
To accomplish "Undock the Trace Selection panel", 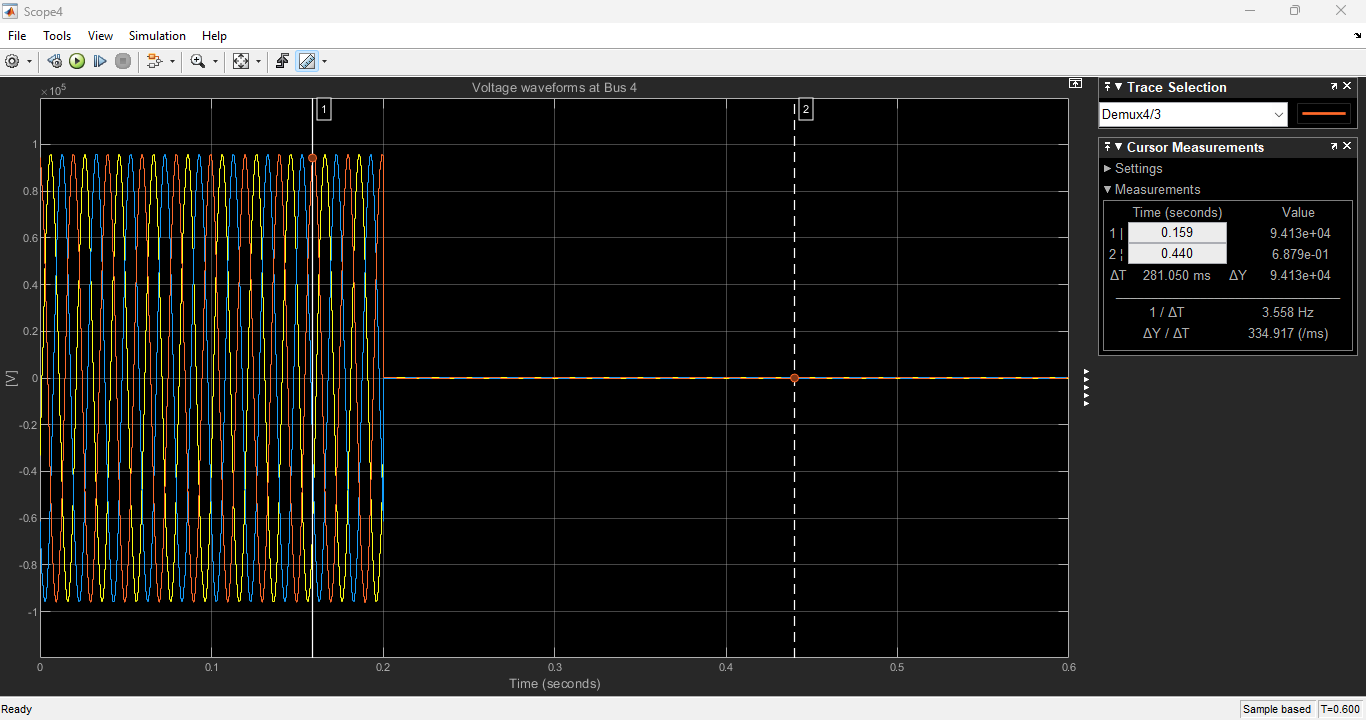I will pos(1334,87).
